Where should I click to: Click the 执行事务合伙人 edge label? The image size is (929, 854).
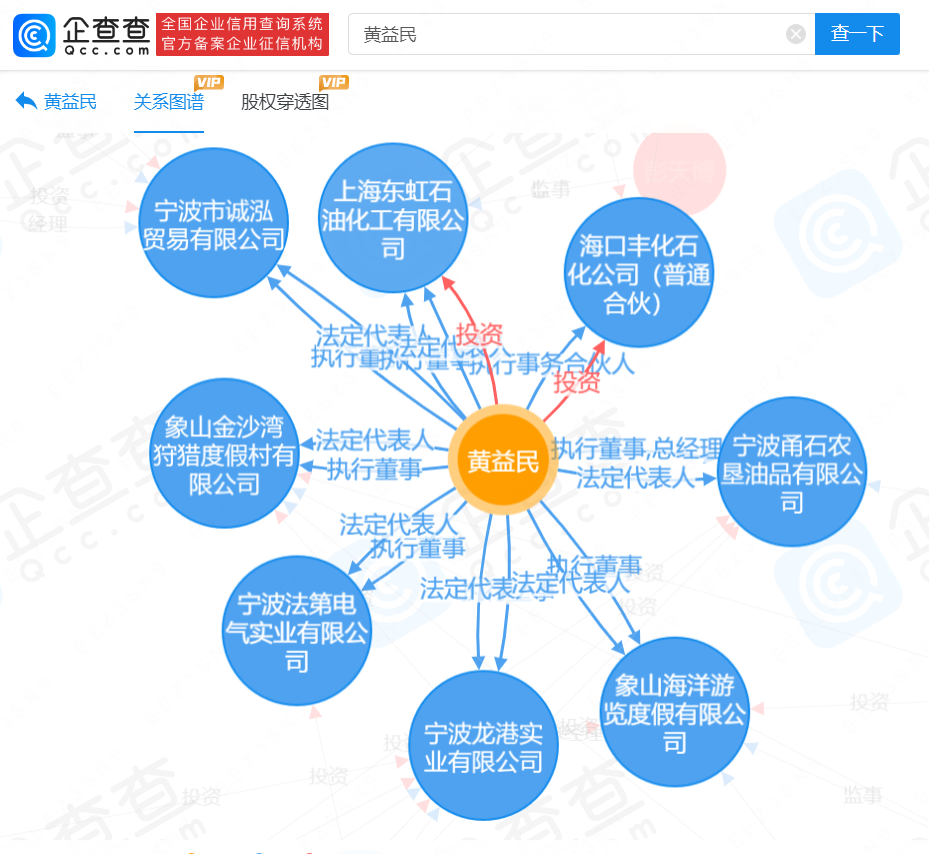[552, 363]
